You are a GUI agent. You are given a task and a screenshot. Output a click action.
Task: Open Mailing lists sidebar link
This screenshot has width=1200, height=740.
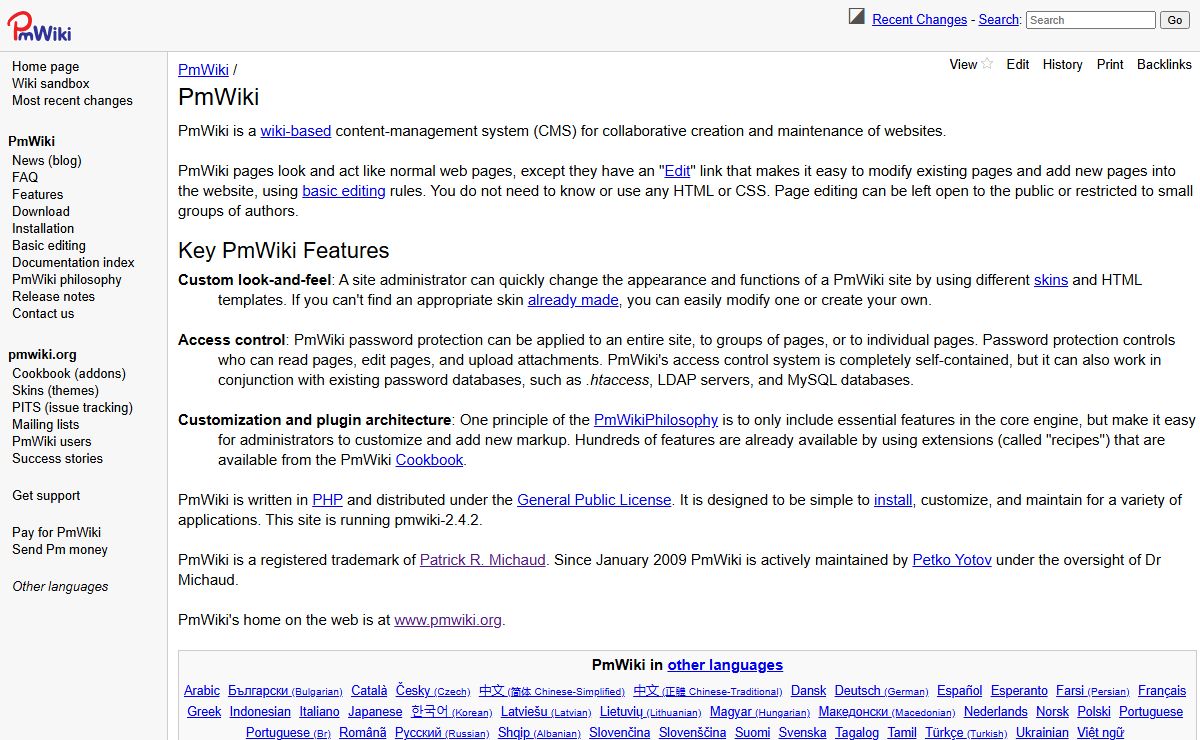[x=45, y=425]
